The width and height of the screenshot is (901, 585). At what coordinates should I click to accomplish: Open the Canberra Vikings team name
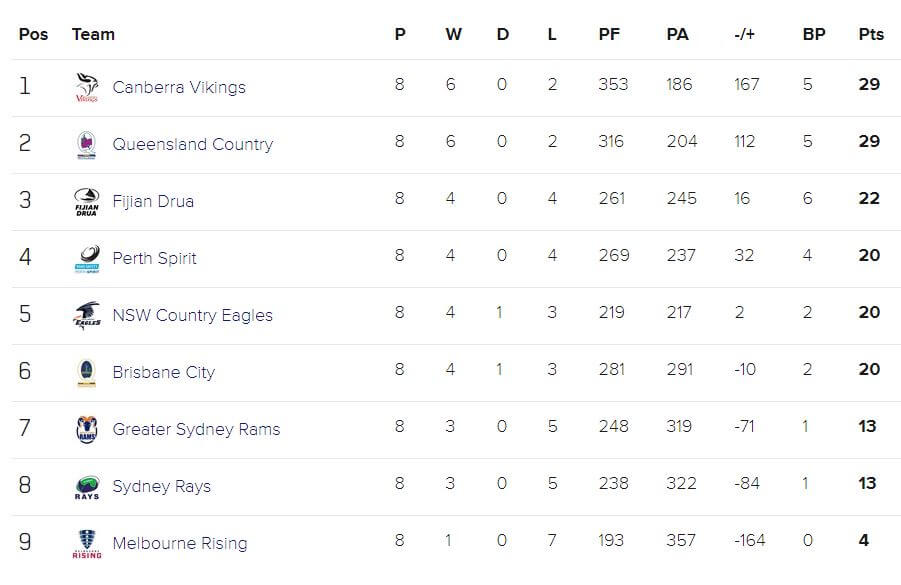coord(179,87)
